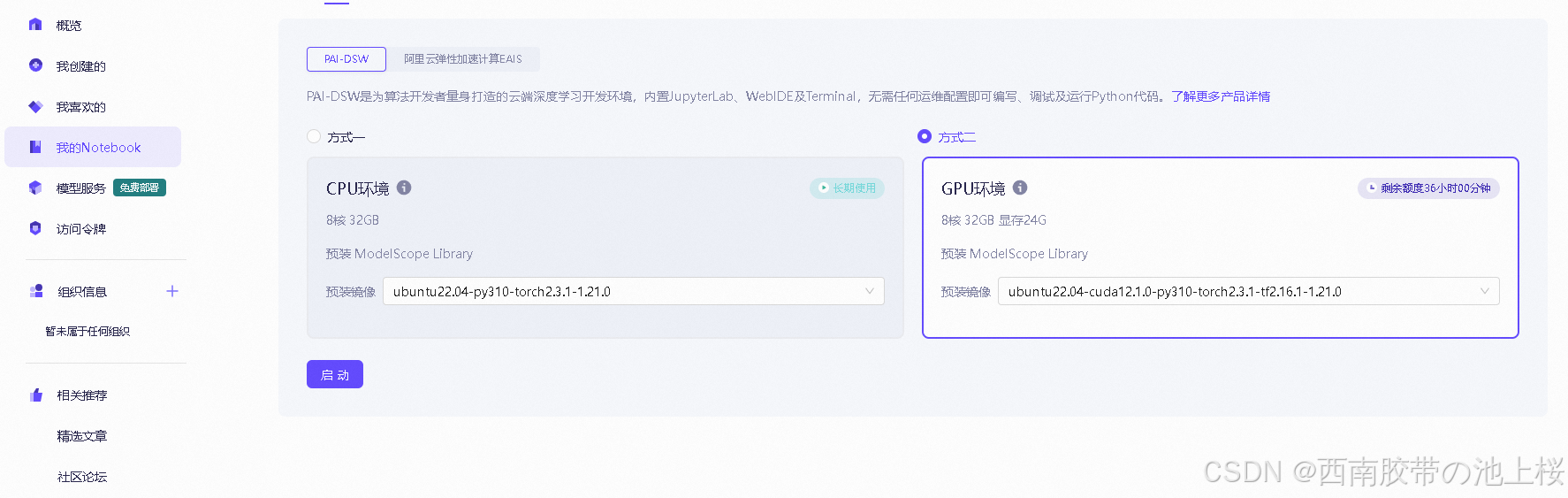Viewport: 1568px width, 498px height.
Task: Switch to the PAI-DSW tab
Action: click(x=346, y=59)
